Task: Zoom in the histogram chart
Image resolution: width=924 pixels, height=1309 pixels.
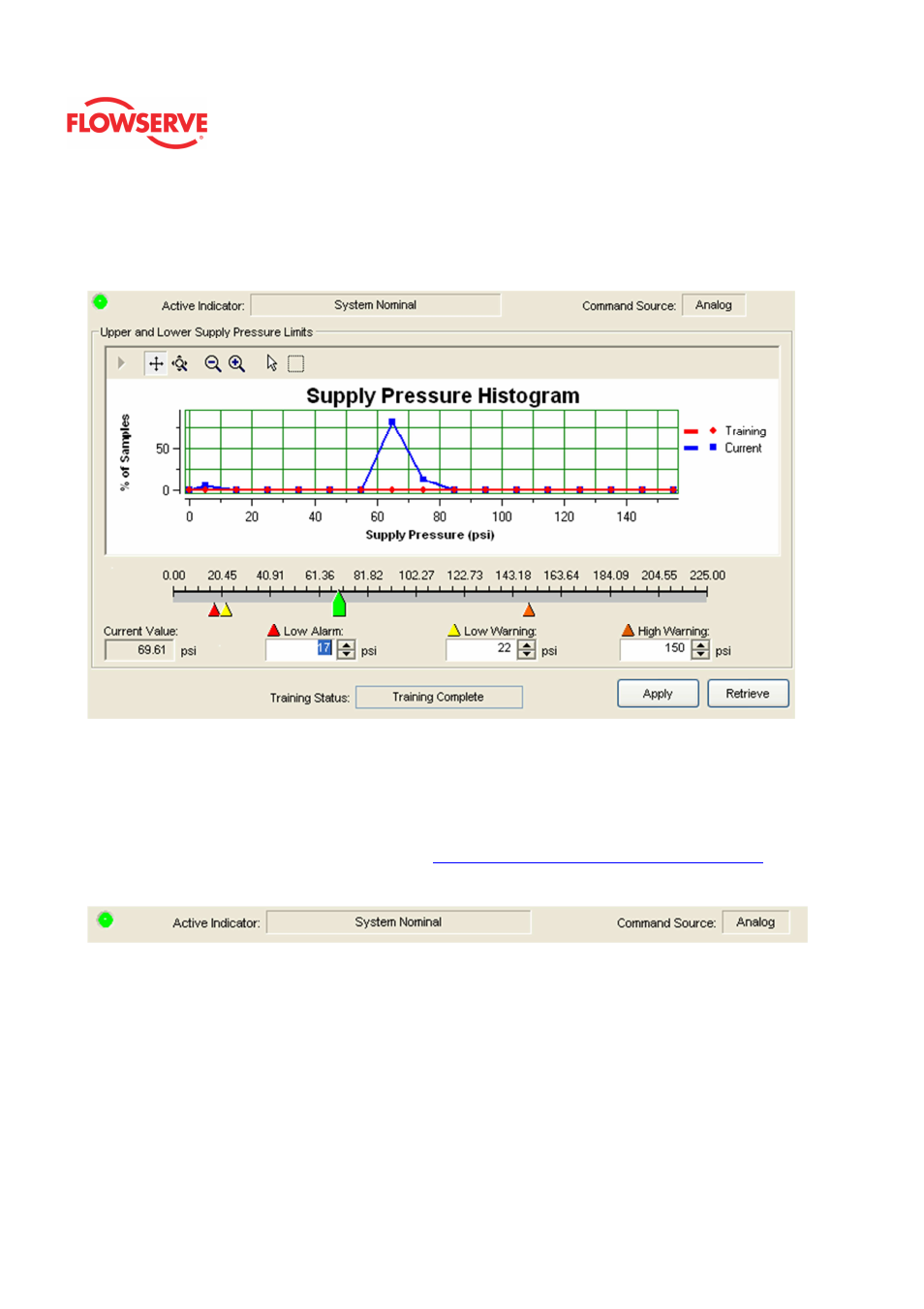Action: 236,364
